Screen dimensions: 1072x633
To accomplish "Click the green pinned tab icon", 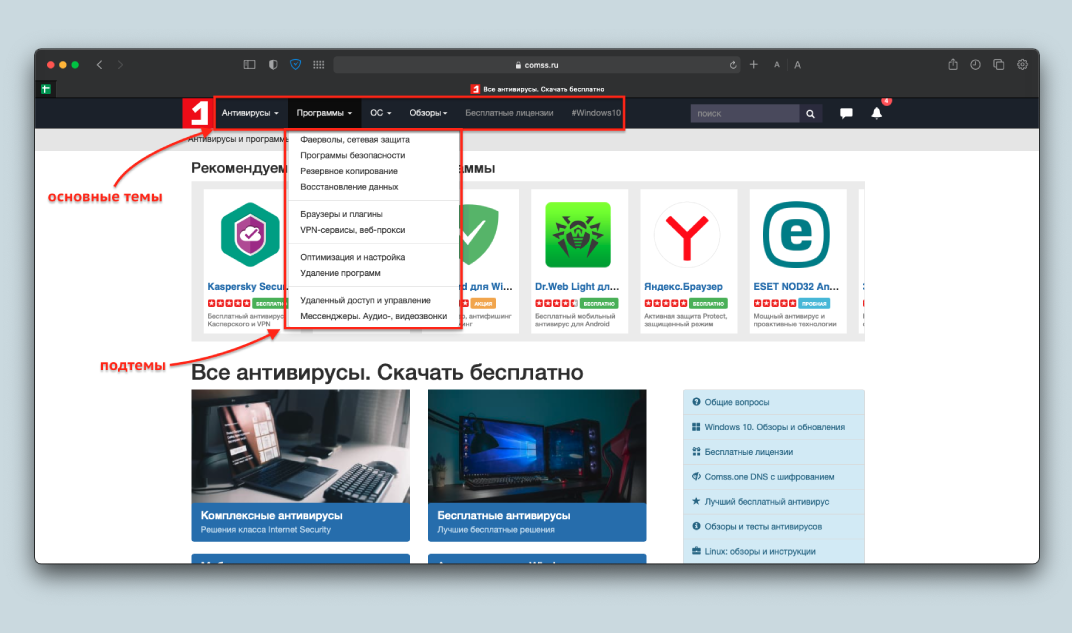I will [x=46, y=89].
